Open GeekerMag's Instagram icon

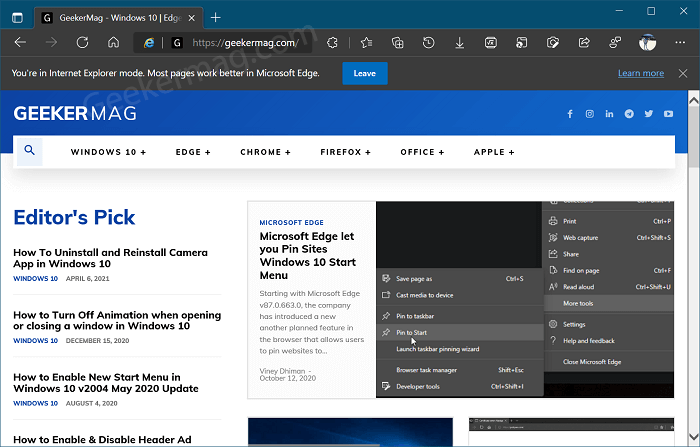[590, 114]
